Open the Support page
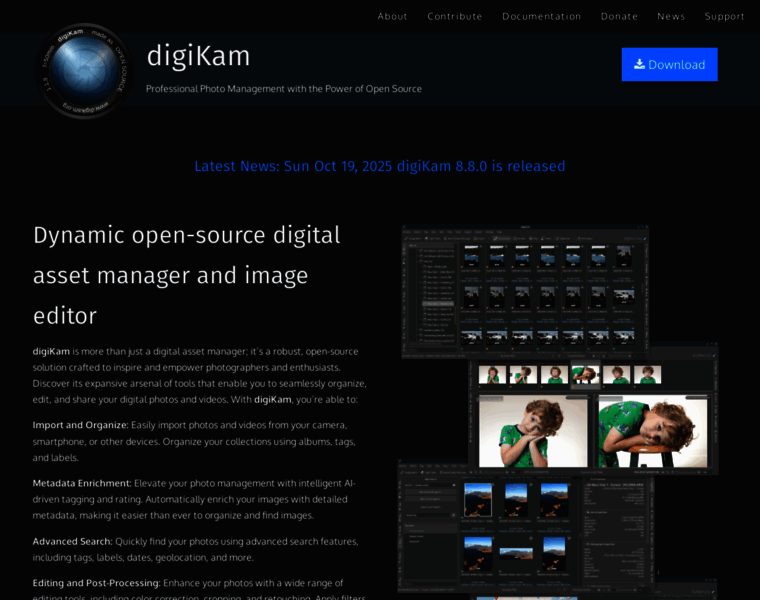This screenshot has width=760, height=600. tap(724, 16)
